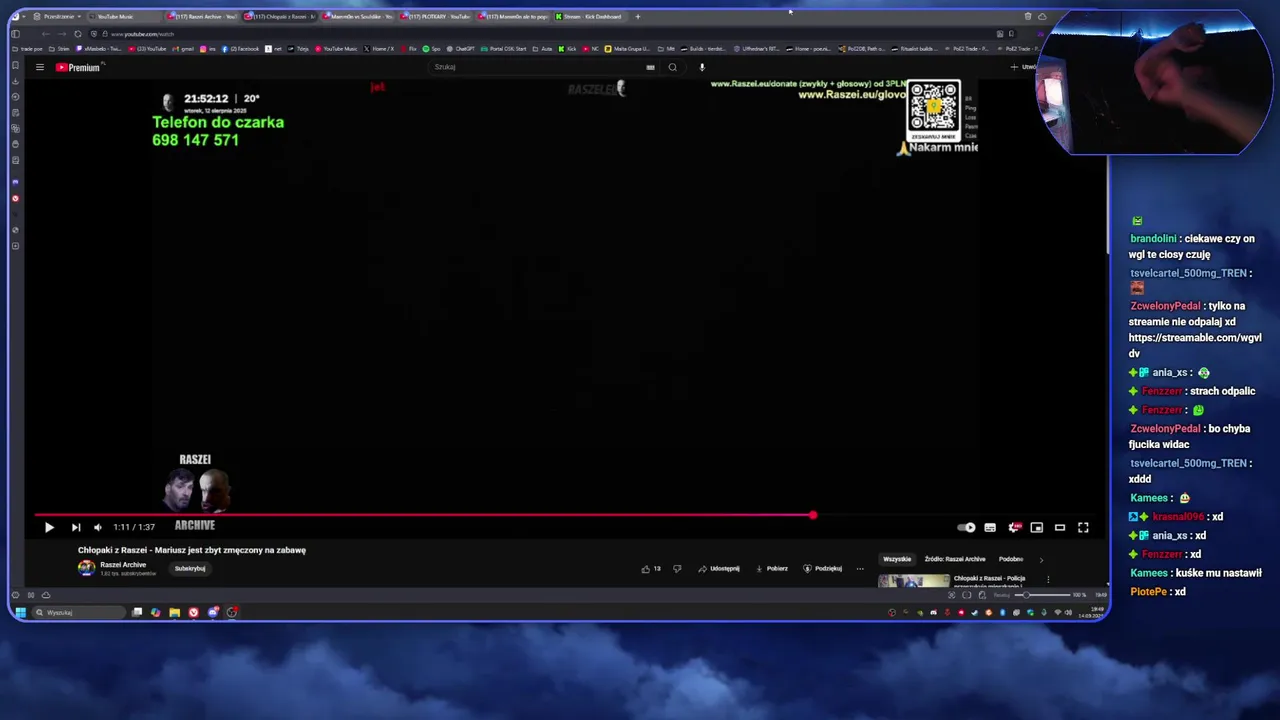The width and height of the screenshot is (1280, 720).
Task: Open the ChatGPT bookmark
Action: [460, 49]
